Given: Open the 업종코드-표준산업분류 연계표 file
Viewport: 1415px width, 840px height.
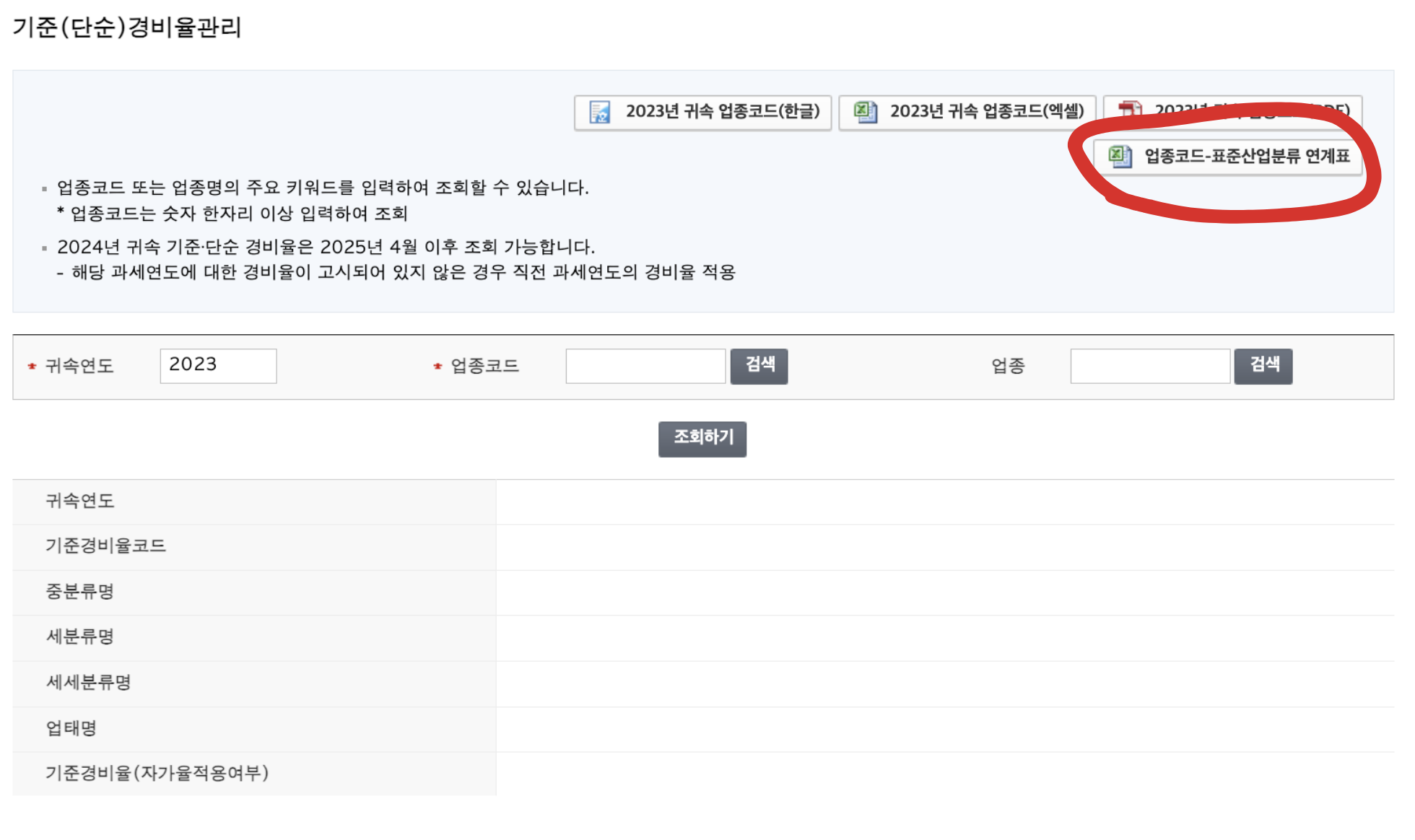Looking at the screenshot, I should click(1246, 156).
